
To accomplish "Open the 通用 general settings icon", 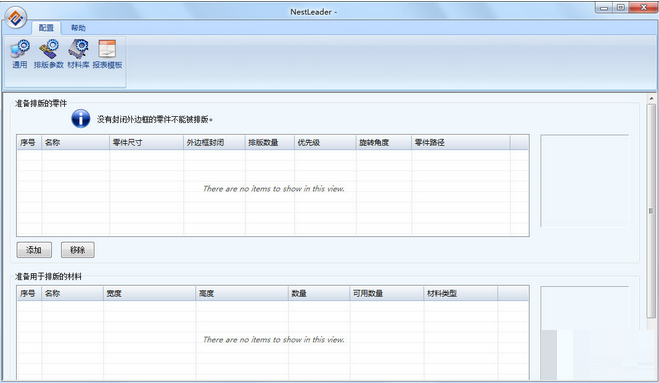I will click(x=19, y=54).
